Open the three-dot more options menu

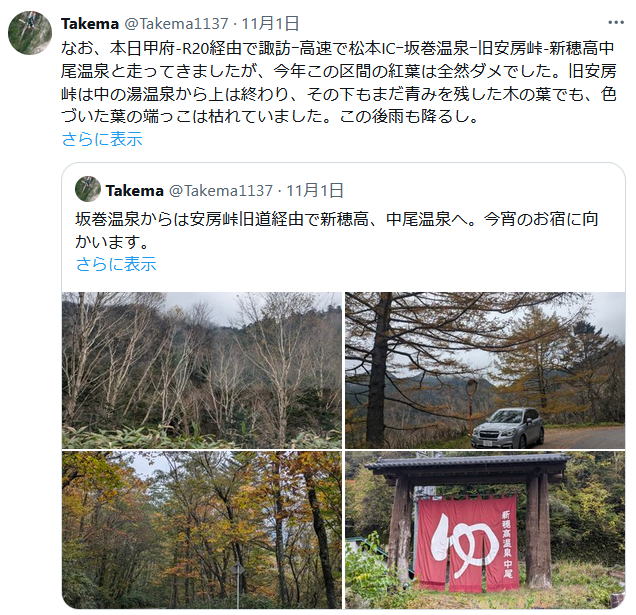tap(616, 23)
